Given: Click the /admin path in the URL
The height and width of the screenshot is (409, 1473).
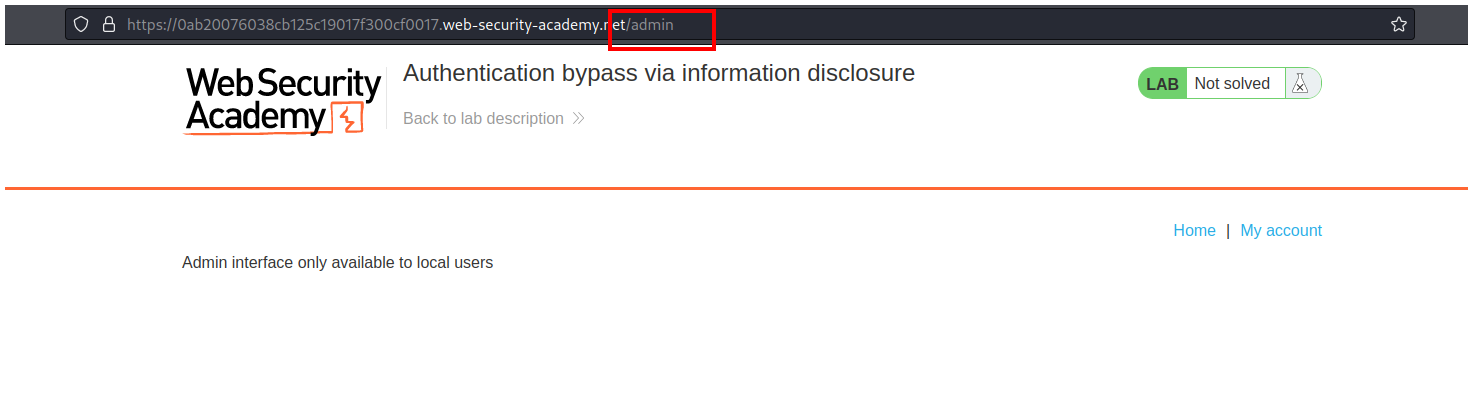Looking at the screenshot, I should (651, 25).
